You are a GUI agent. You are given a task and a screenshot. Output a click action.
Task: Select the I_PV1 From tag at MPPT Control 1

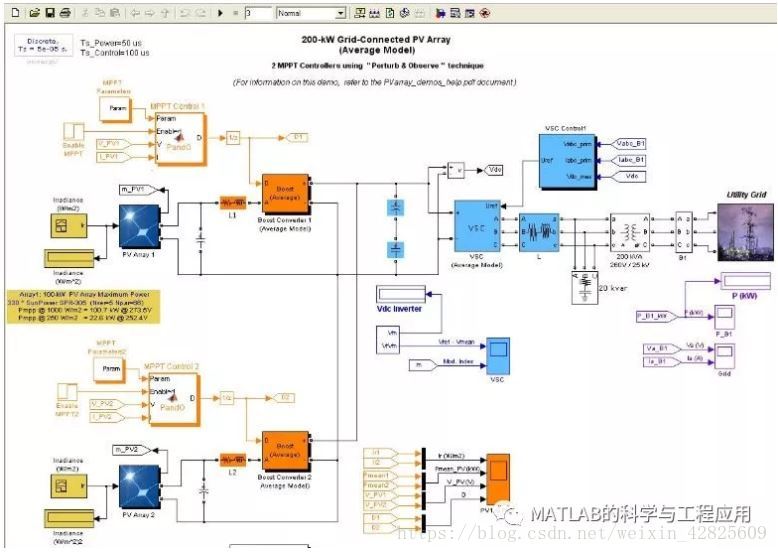click(x=113, y=157)
